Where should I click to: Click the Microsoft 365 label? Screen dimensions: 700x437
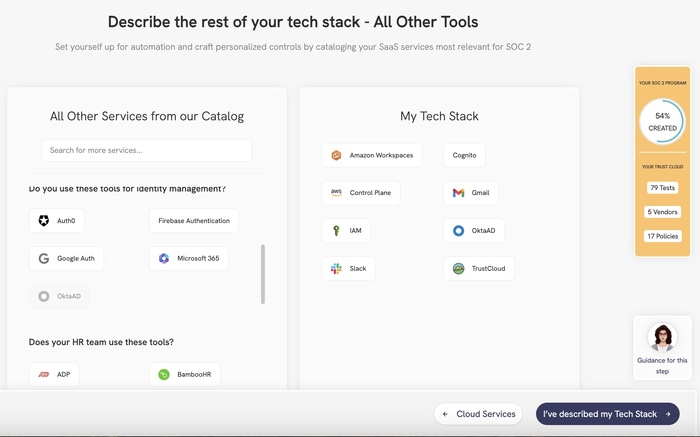(x=198, y=258)
